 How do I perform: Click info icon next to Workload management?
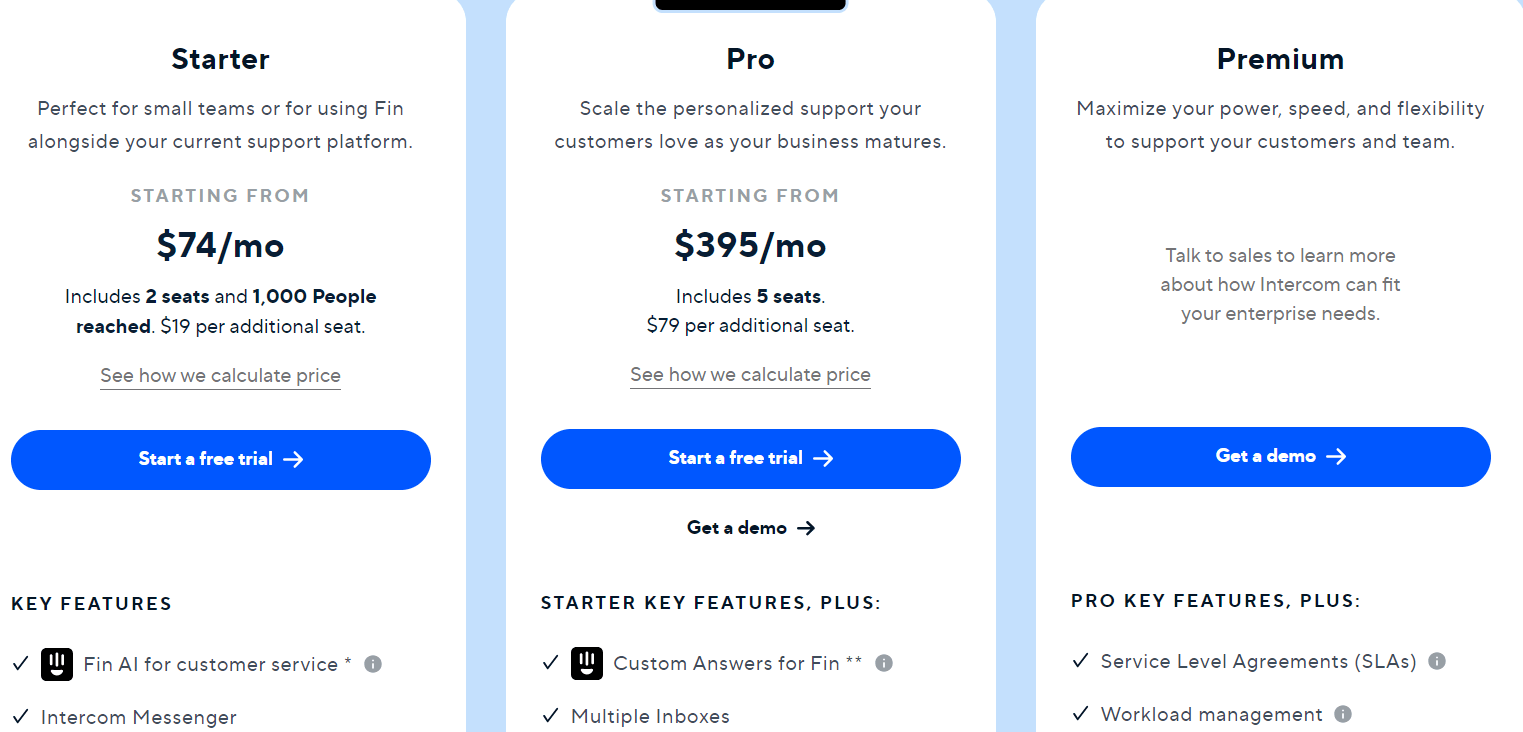(x=1343, y=714)
